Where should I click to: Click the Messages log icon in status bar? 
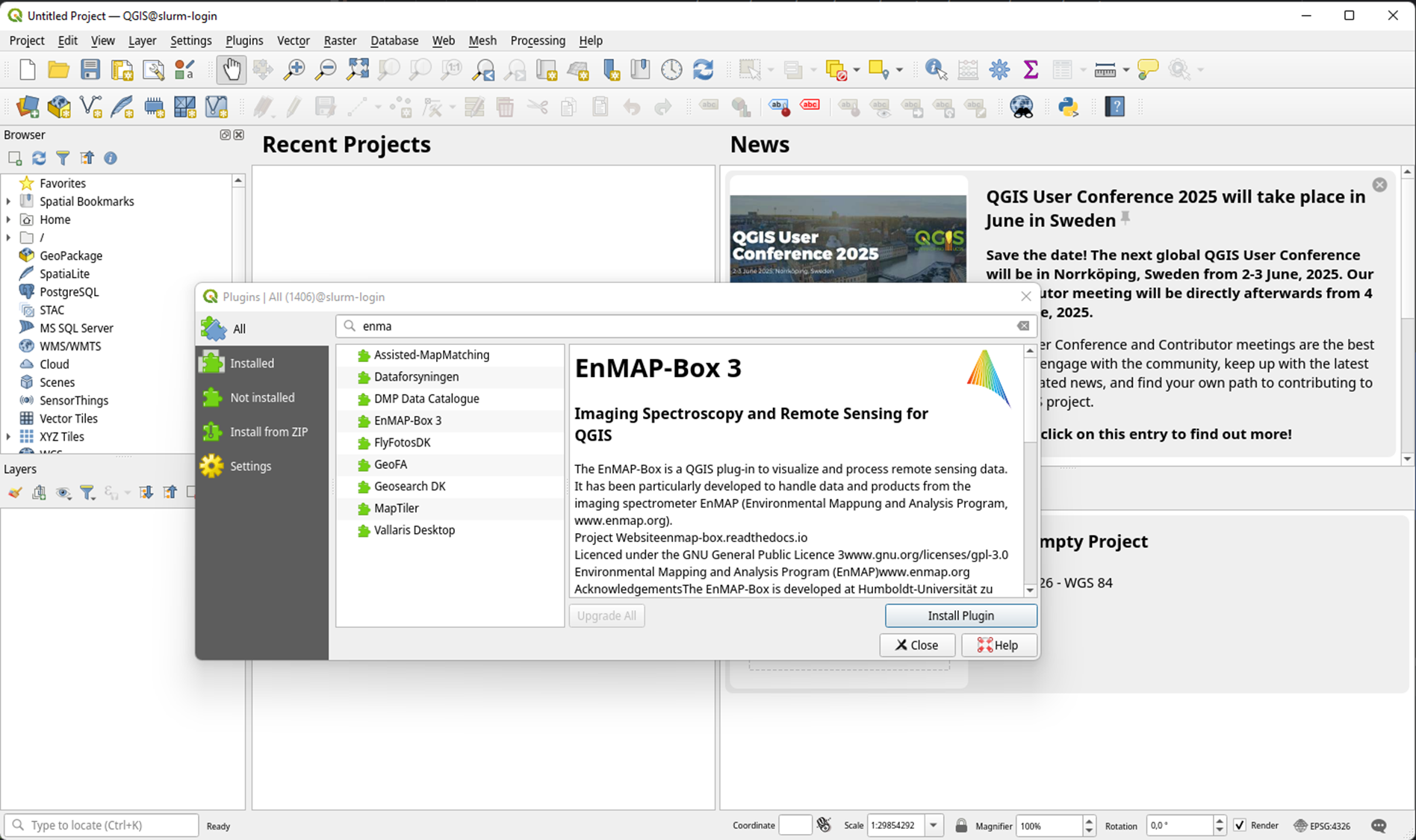pyautogui.click(x=1379, y=825)
